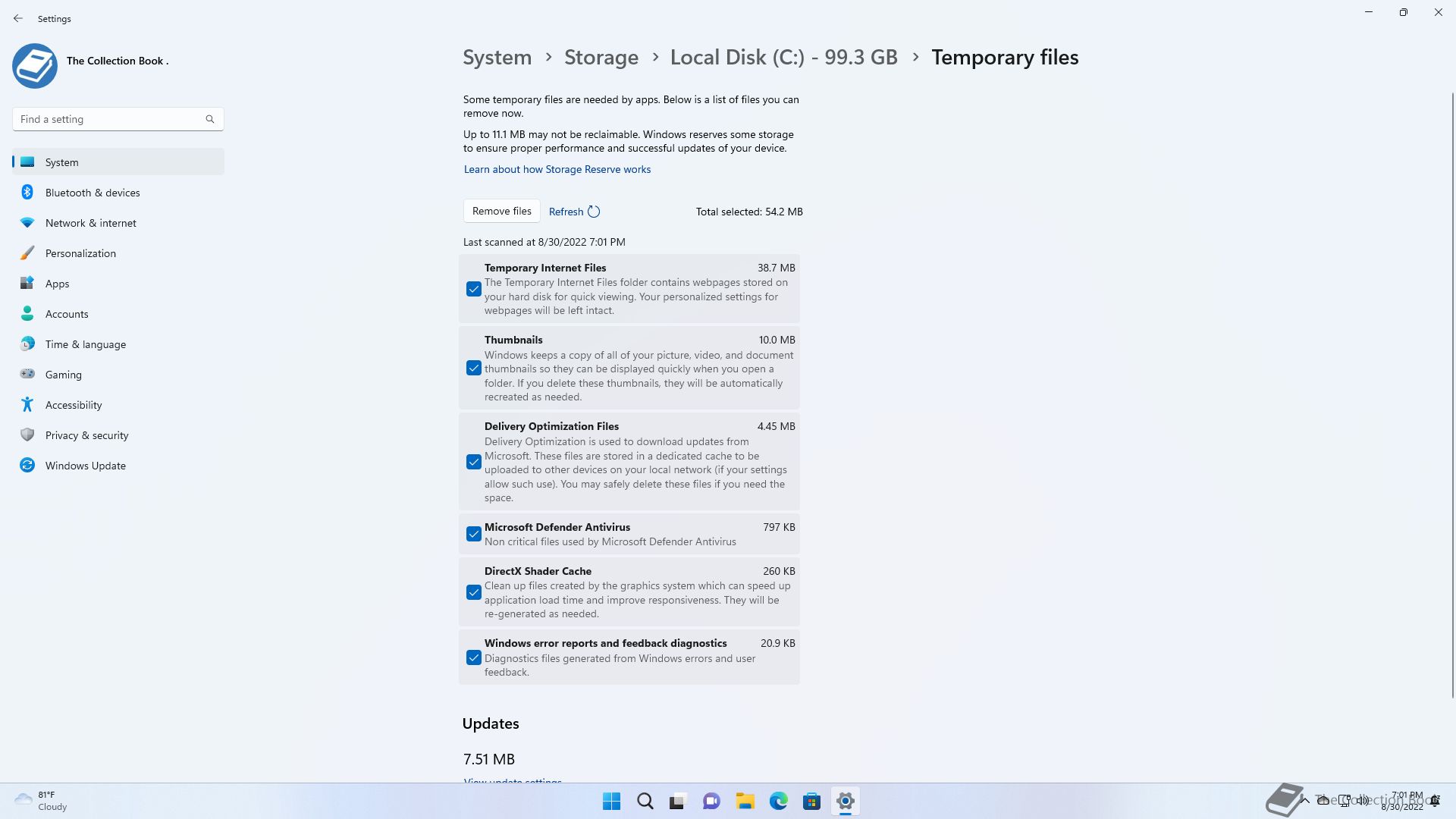Click the Accounts person icon

(27, 313)
